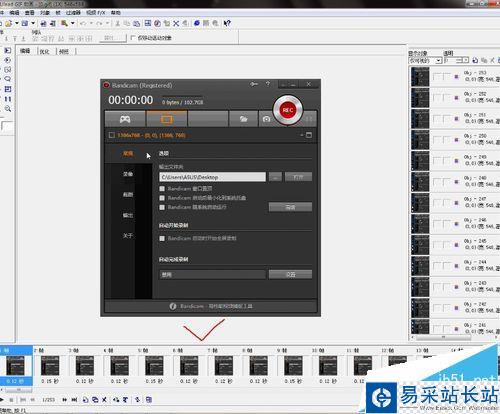This screenshot has width=500, height=414.
Task: Select the lasso tool in left toolbox
Action: coord(8,79)
